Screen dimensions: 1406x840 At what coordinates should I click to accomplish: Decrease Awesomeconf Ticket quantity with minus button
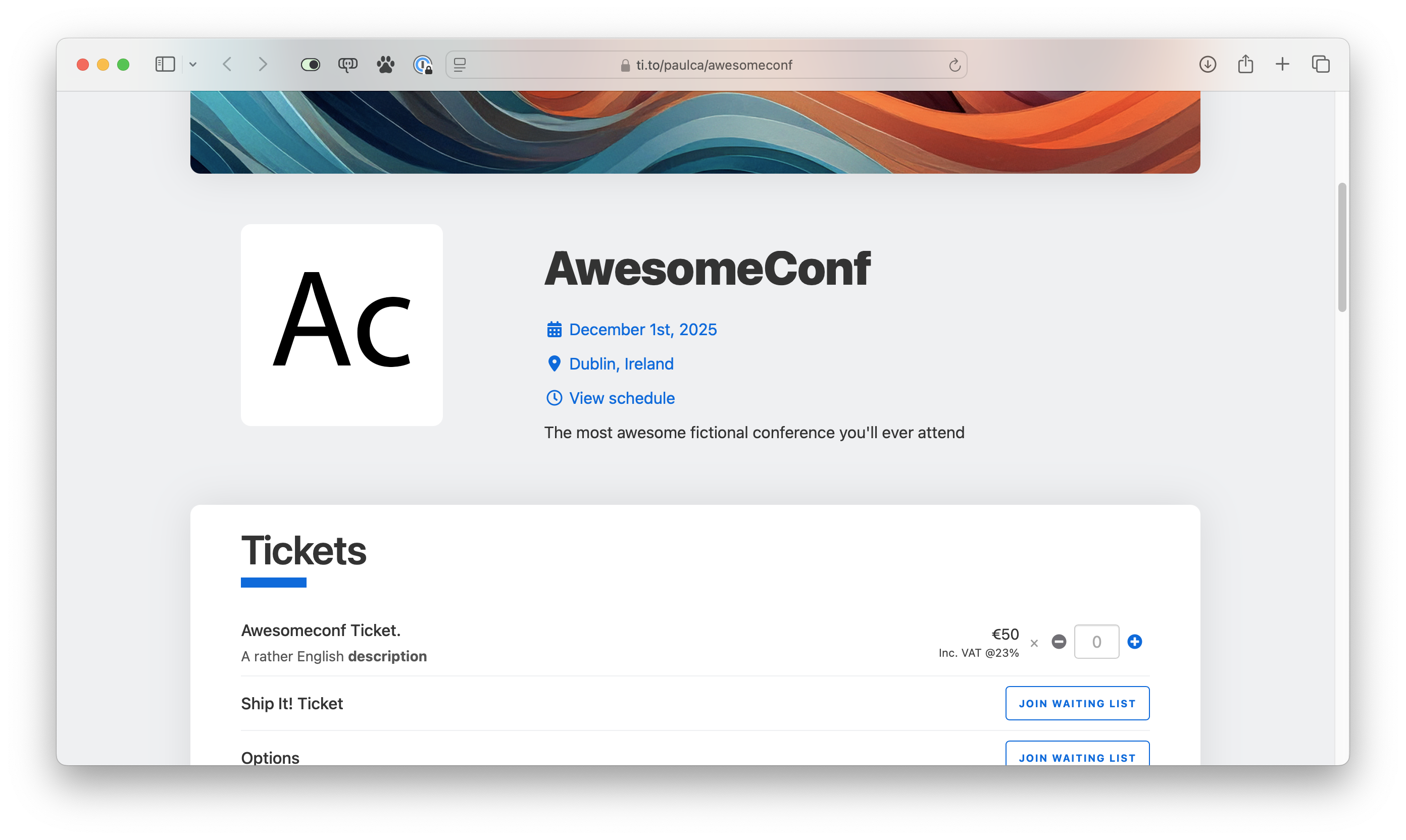pos(1059,641)
